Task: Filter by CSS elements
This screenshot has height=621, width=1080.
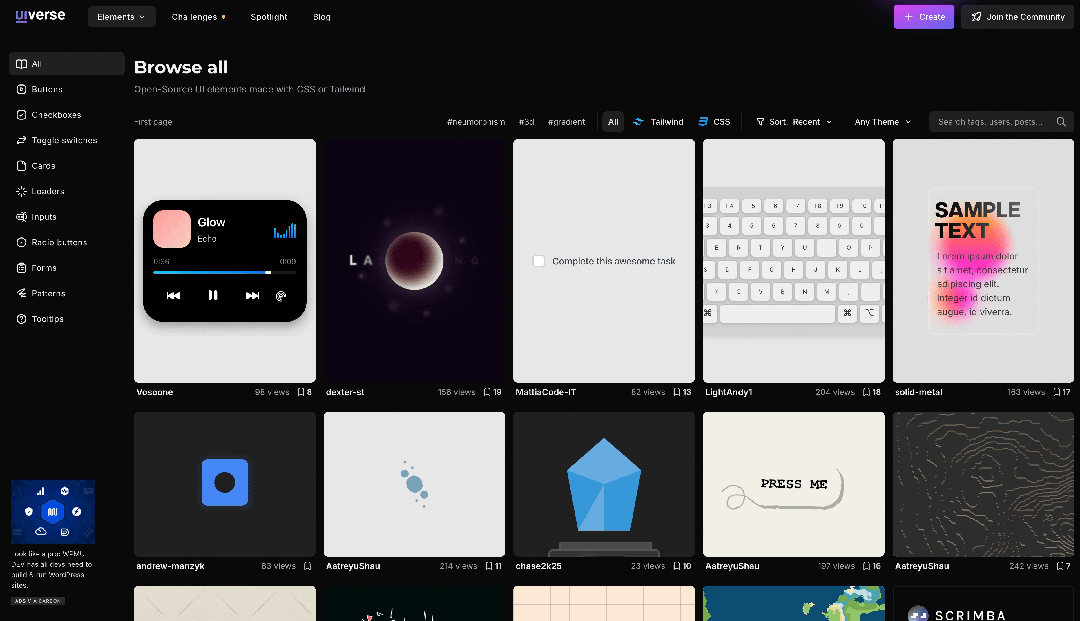Action: pos(714,122)
